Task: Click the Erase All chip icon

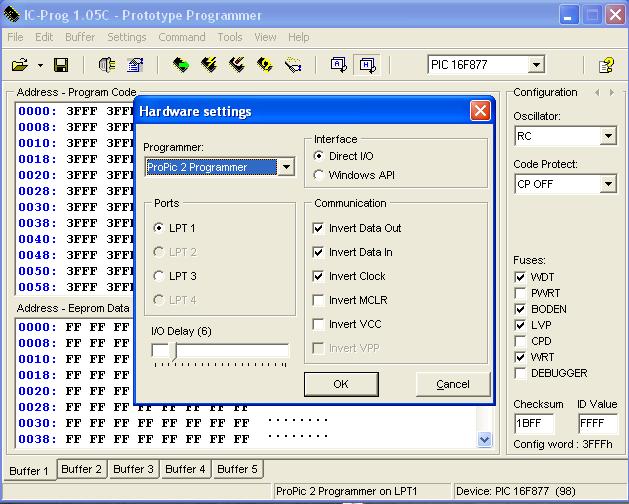Action: point(237,65)
